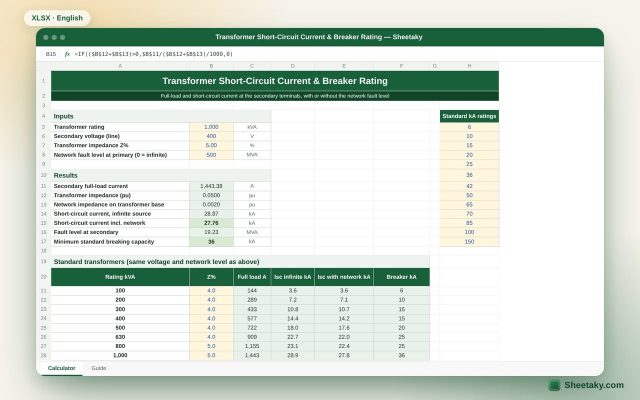Click the Inputs section header
Viewport: 640px width, 400px height.
(x=161, y=116)
